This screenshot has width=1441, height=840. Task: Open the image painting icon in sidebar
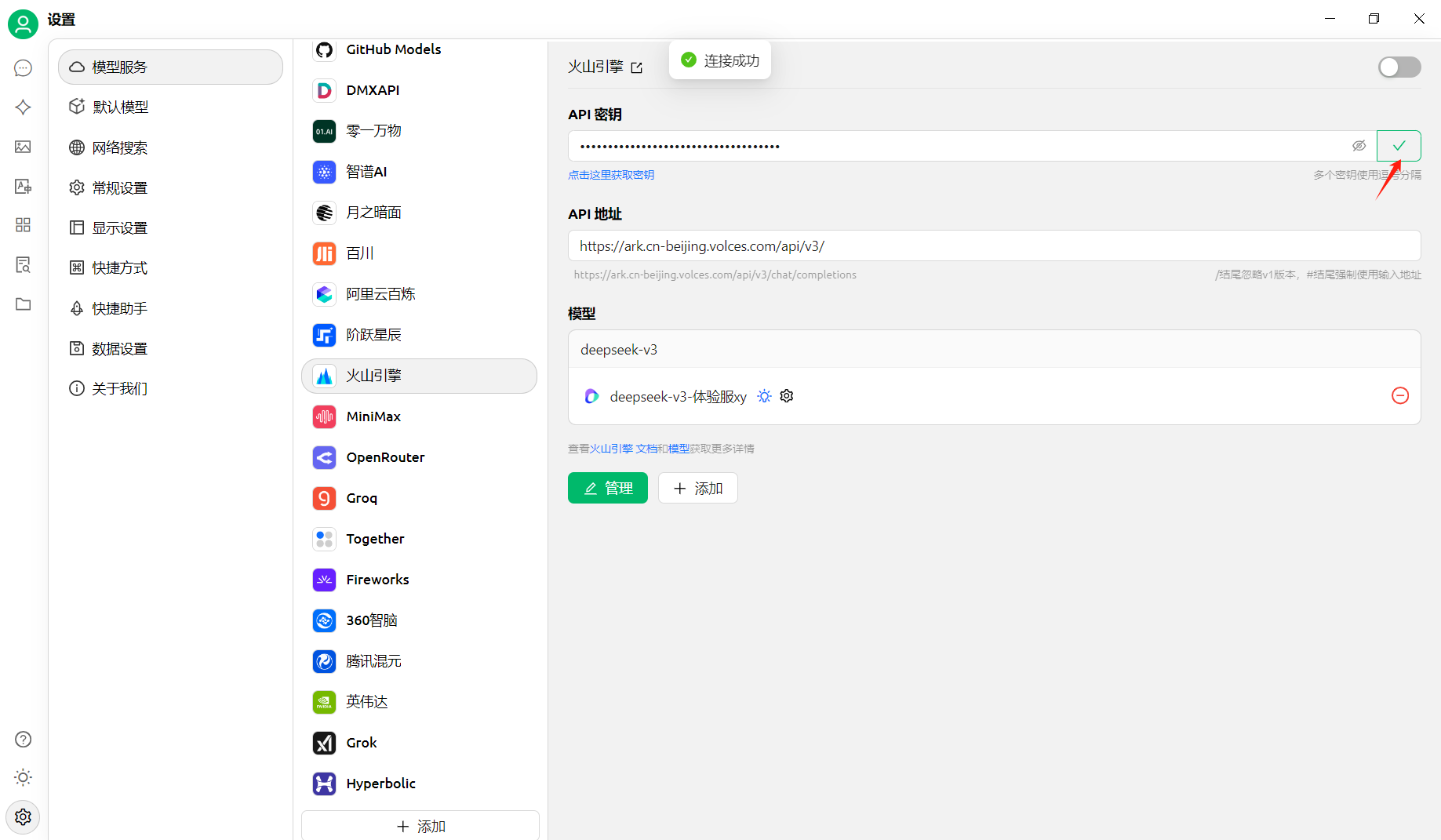coord(23,147)
